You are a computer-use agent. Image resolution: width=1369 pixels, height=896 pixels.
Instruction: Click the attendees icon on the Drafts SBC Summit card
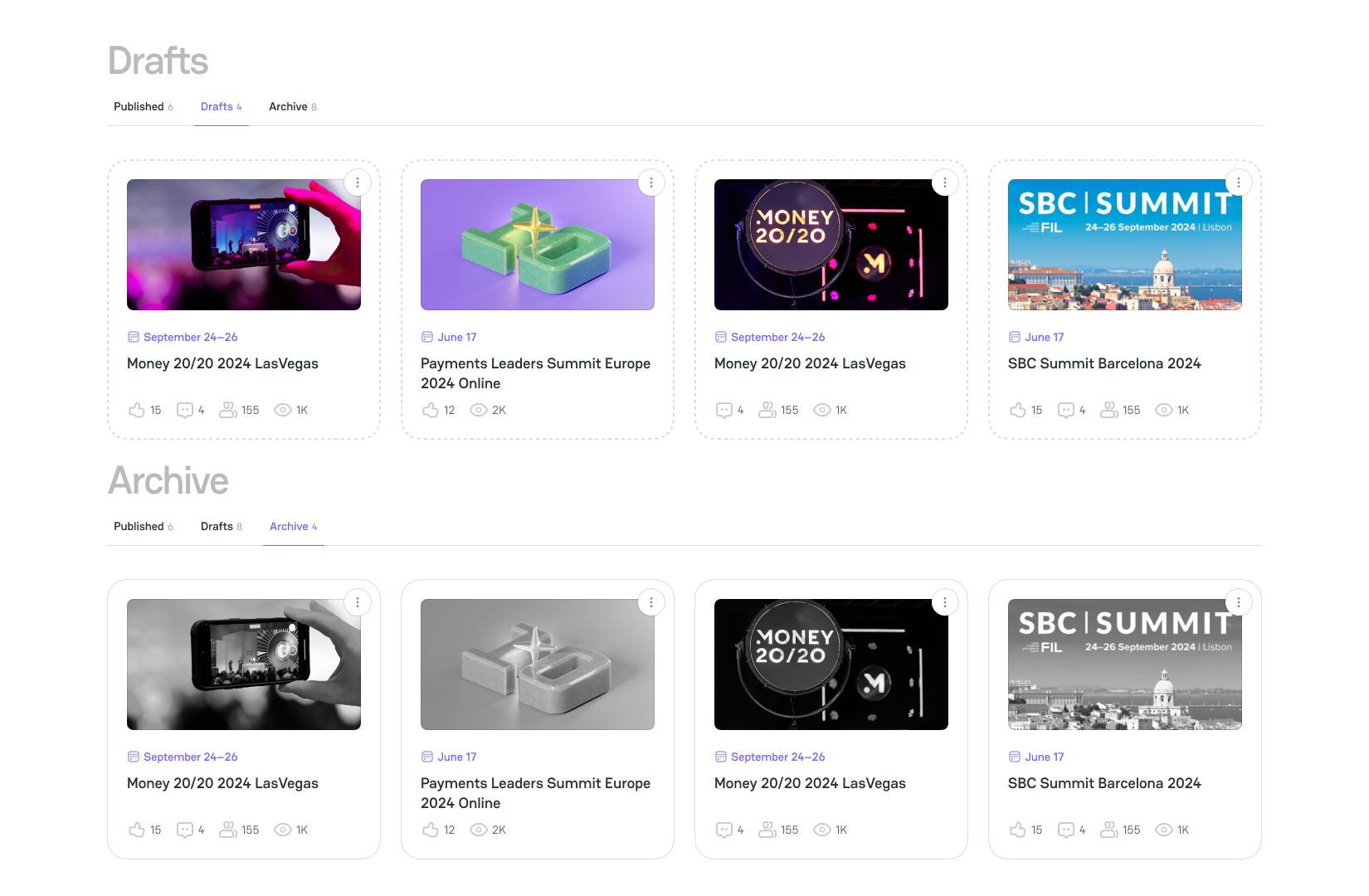[x=1109, y=410]
